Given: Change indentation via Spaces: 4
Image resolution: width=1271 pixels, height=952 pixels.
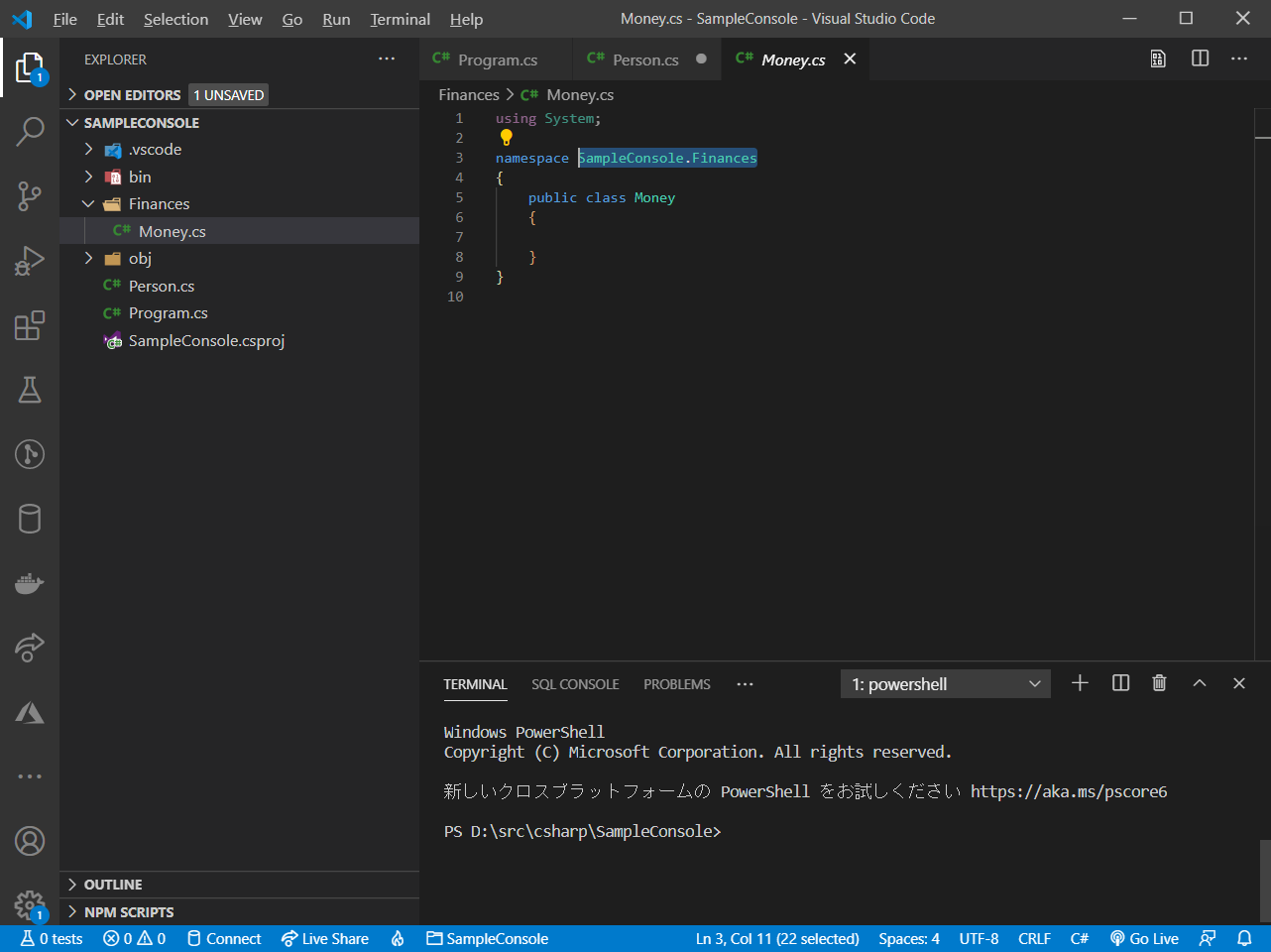Looking at the screenshot, I should coord(909,938).
